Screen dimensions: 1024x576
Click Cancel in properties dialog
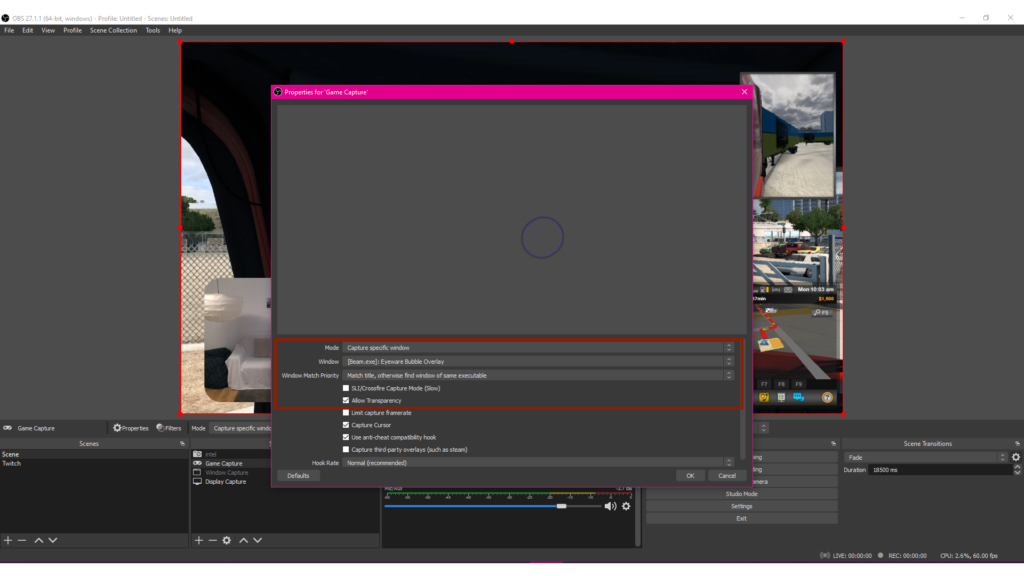click(727, 475)
